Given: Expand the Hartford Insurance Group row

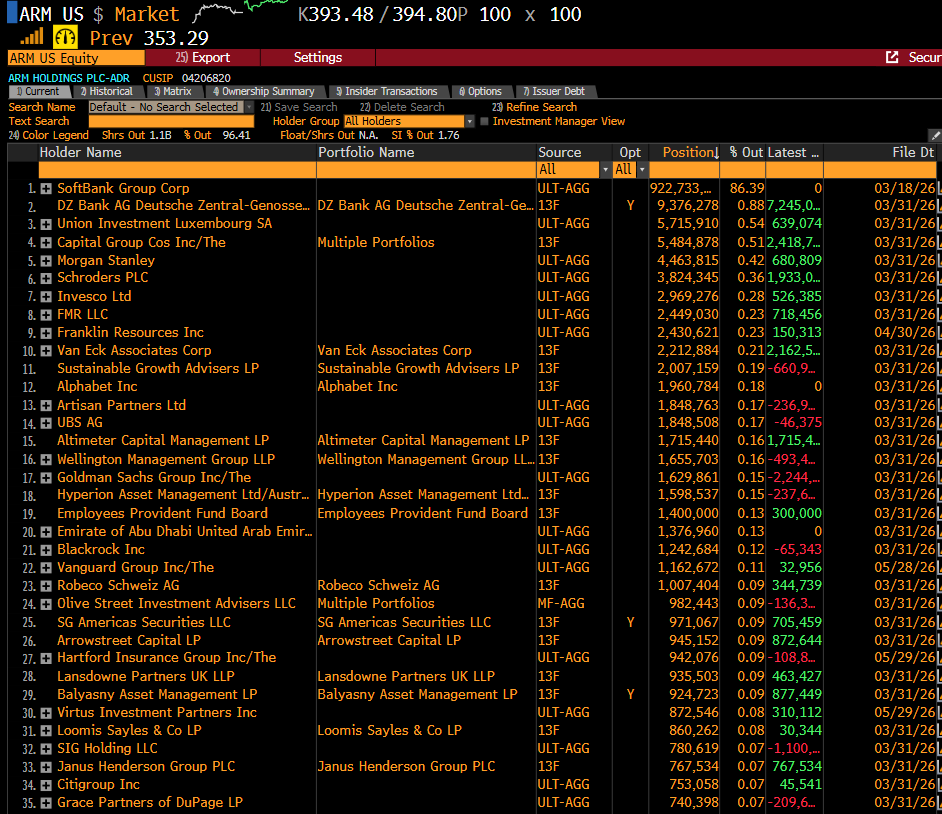Looking at the screenshot, I should [x=46, y=658].
